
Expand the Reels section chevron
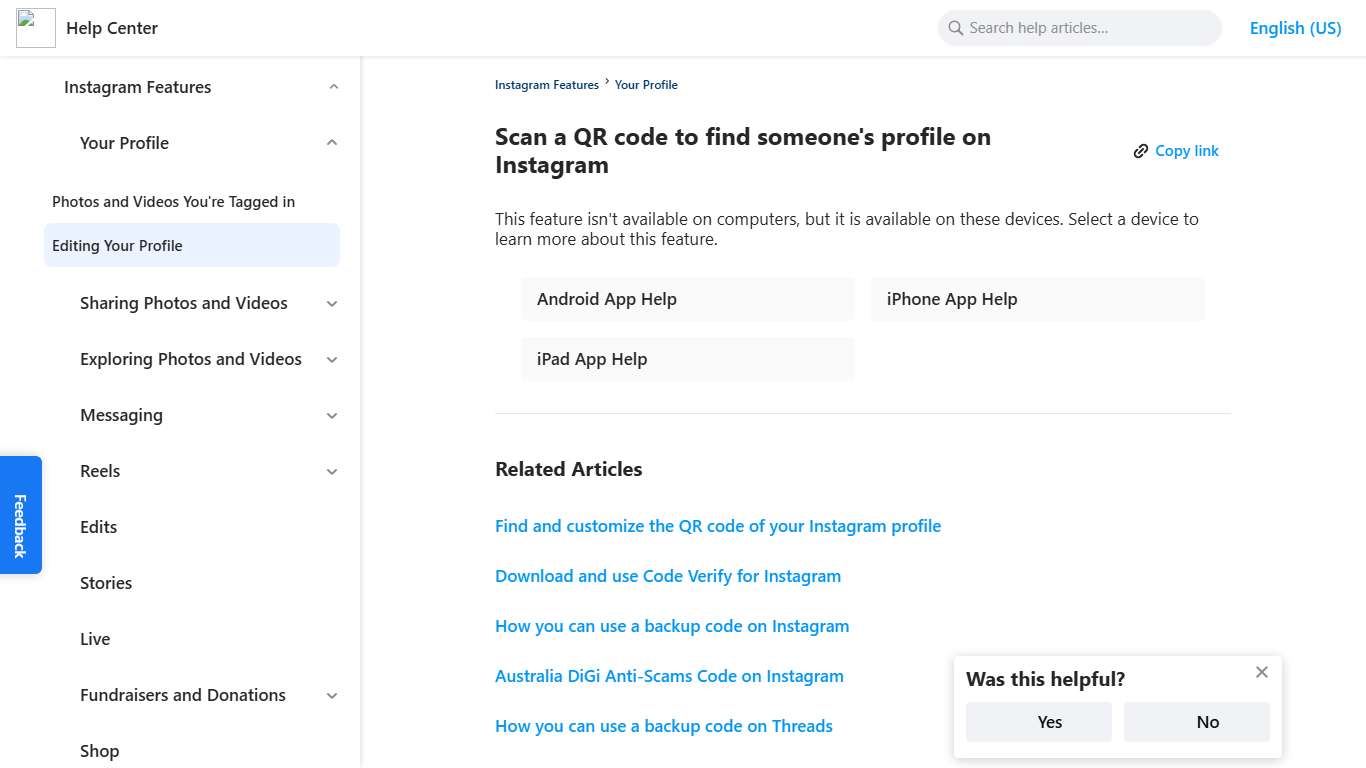(333, 471)
